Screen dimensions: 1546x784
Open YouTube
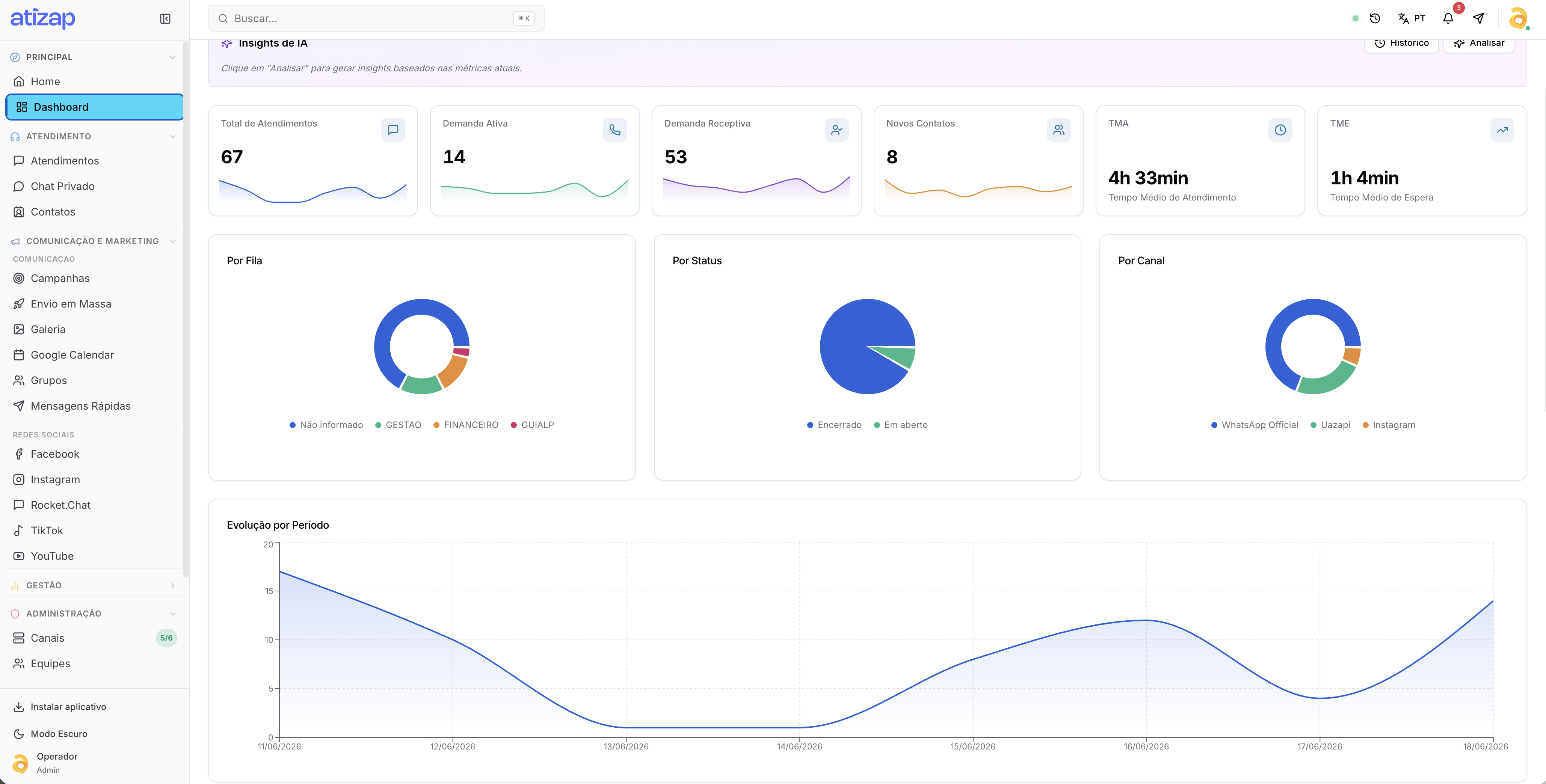[x=94, y=556]
